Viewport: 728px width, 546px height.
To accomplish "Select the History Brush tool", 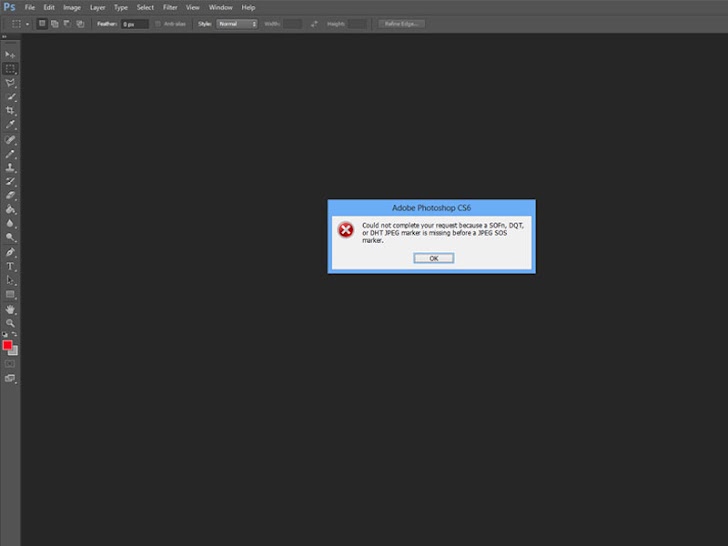I will [10, 182].
